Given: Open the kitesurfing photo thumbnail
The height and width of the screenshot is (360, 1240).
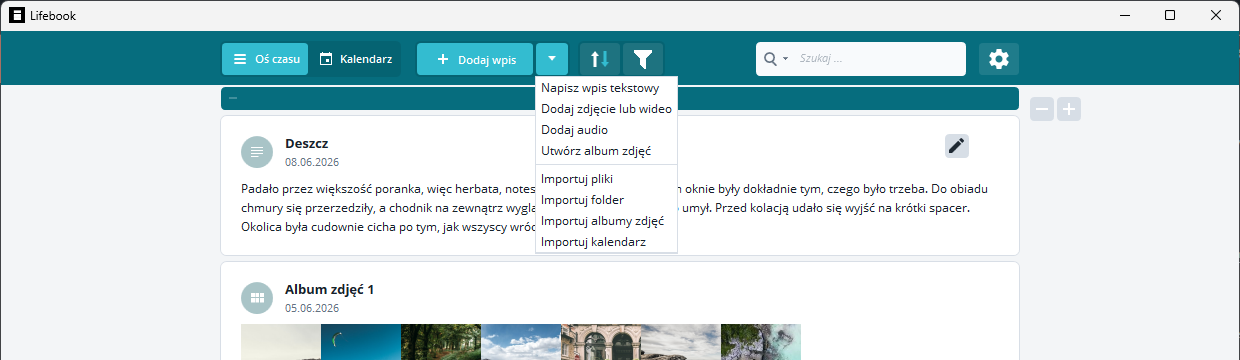Looking at the screenshot, I should click(361, 341).
